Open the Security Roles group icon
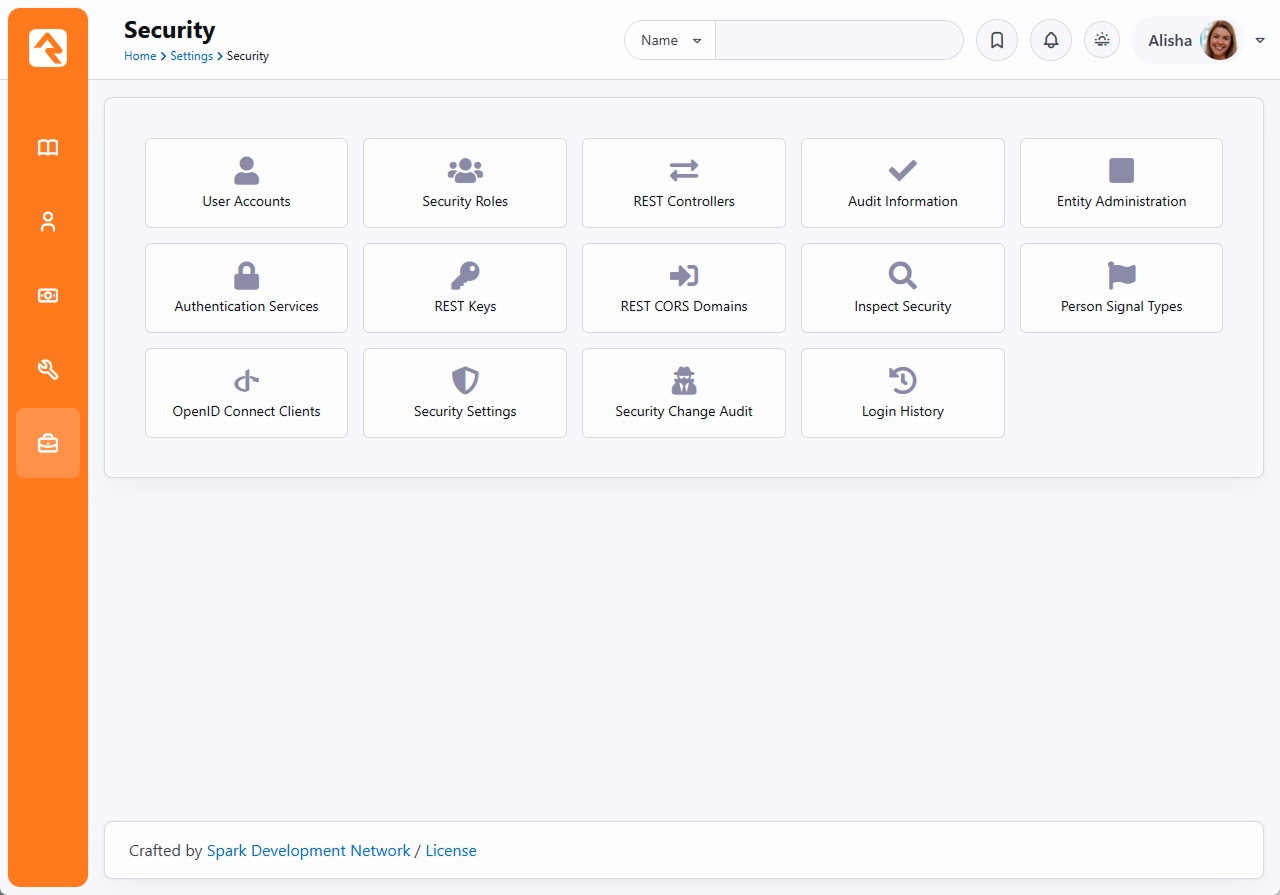The height and width of the screenshot is (895, 1280). (x=465, y=171)
